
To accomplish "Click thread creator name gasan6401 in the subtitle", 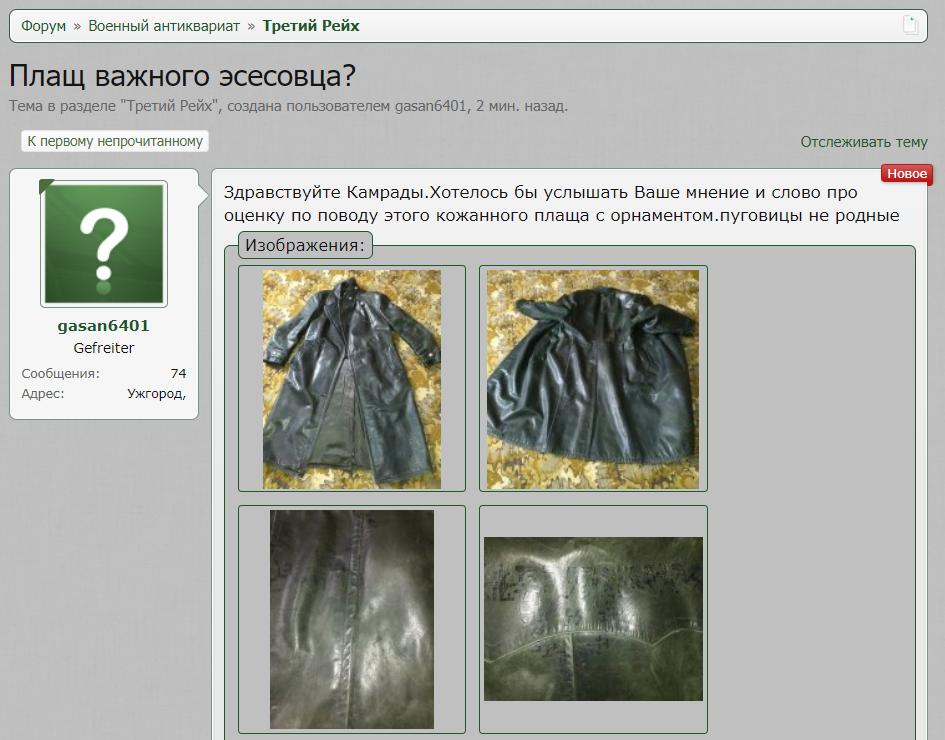I will pyautogui.click(x=431, y=106).
